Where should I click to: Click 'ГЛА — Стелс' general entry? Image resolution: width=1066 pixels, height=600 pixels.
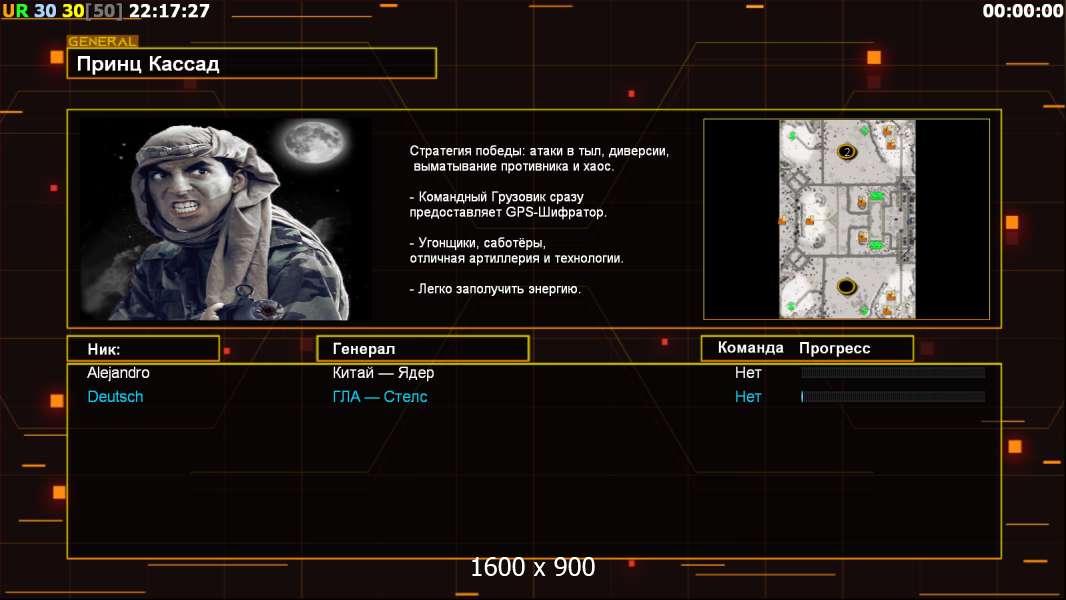point(379,397)
